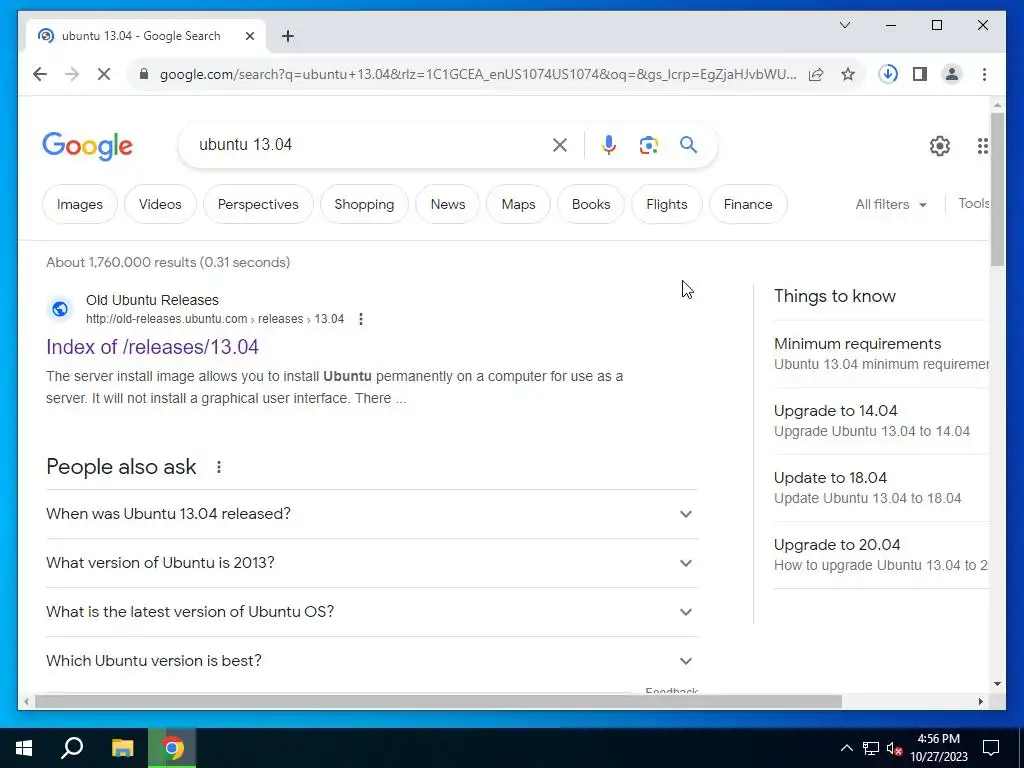Open the Update to 18.04 entry
Viewport: 1024px width, 768px height.
coord(881,488)
